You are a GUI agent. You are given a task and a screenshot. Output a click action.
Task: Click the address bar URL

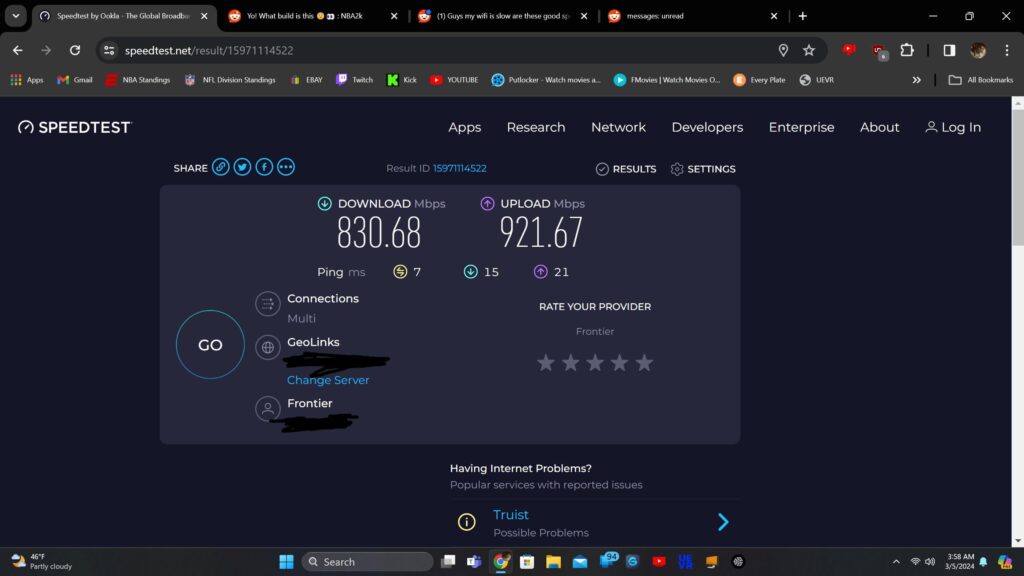[209, 50]
